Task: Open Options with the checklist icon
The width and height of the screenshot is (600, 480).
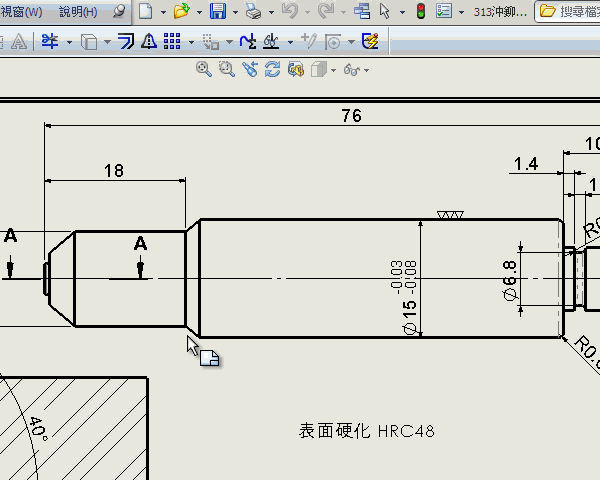Action: [444, 11]
